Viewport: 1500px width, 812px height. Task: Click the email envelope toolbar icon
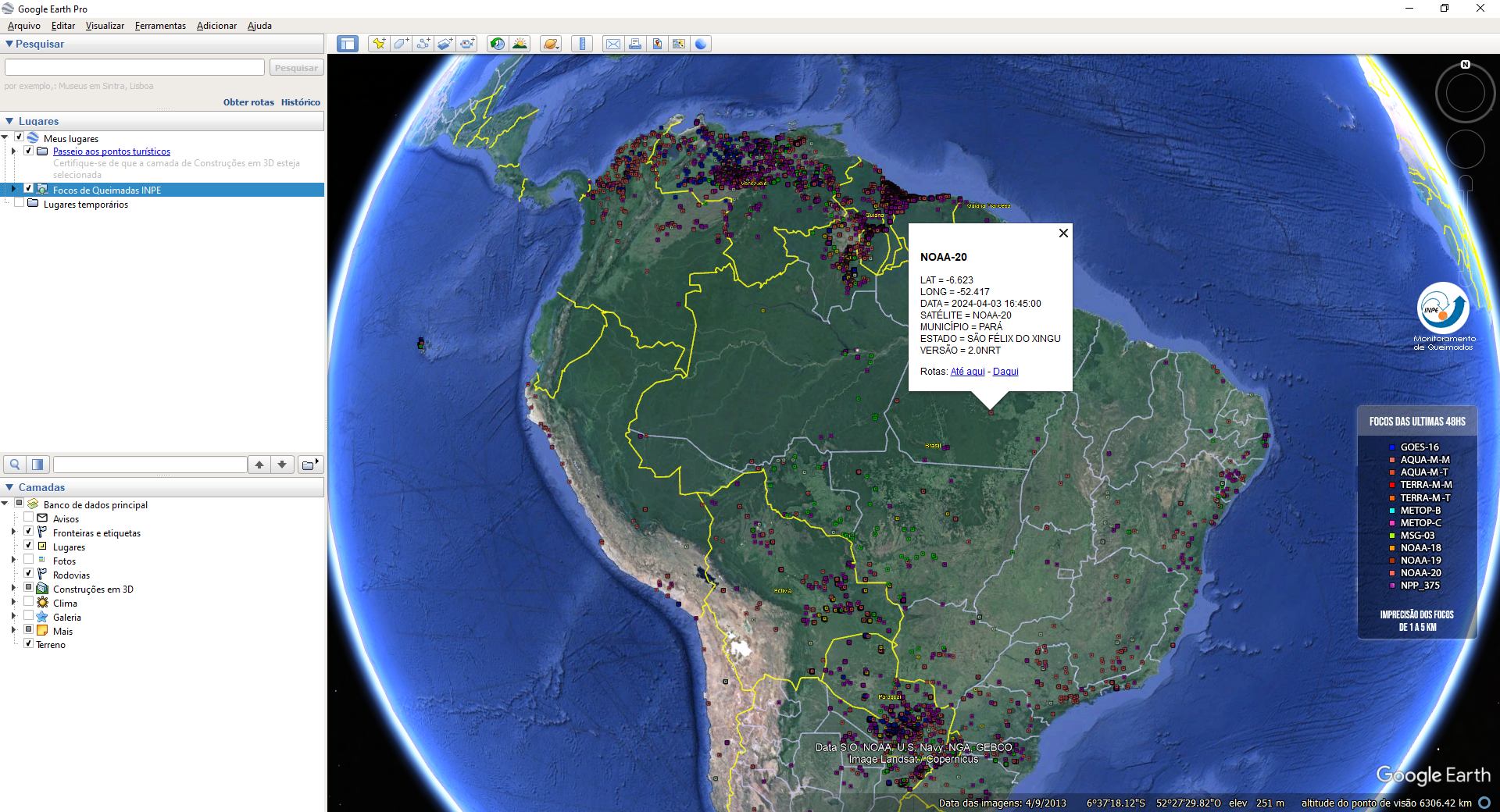tap(613, 44)
